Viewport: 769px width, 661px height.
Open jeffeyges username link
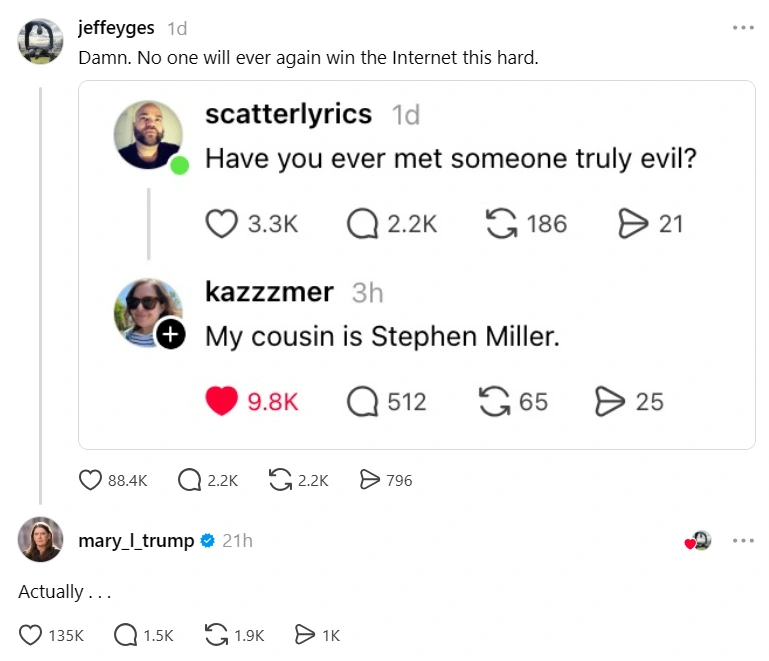[x=116, y=28]
